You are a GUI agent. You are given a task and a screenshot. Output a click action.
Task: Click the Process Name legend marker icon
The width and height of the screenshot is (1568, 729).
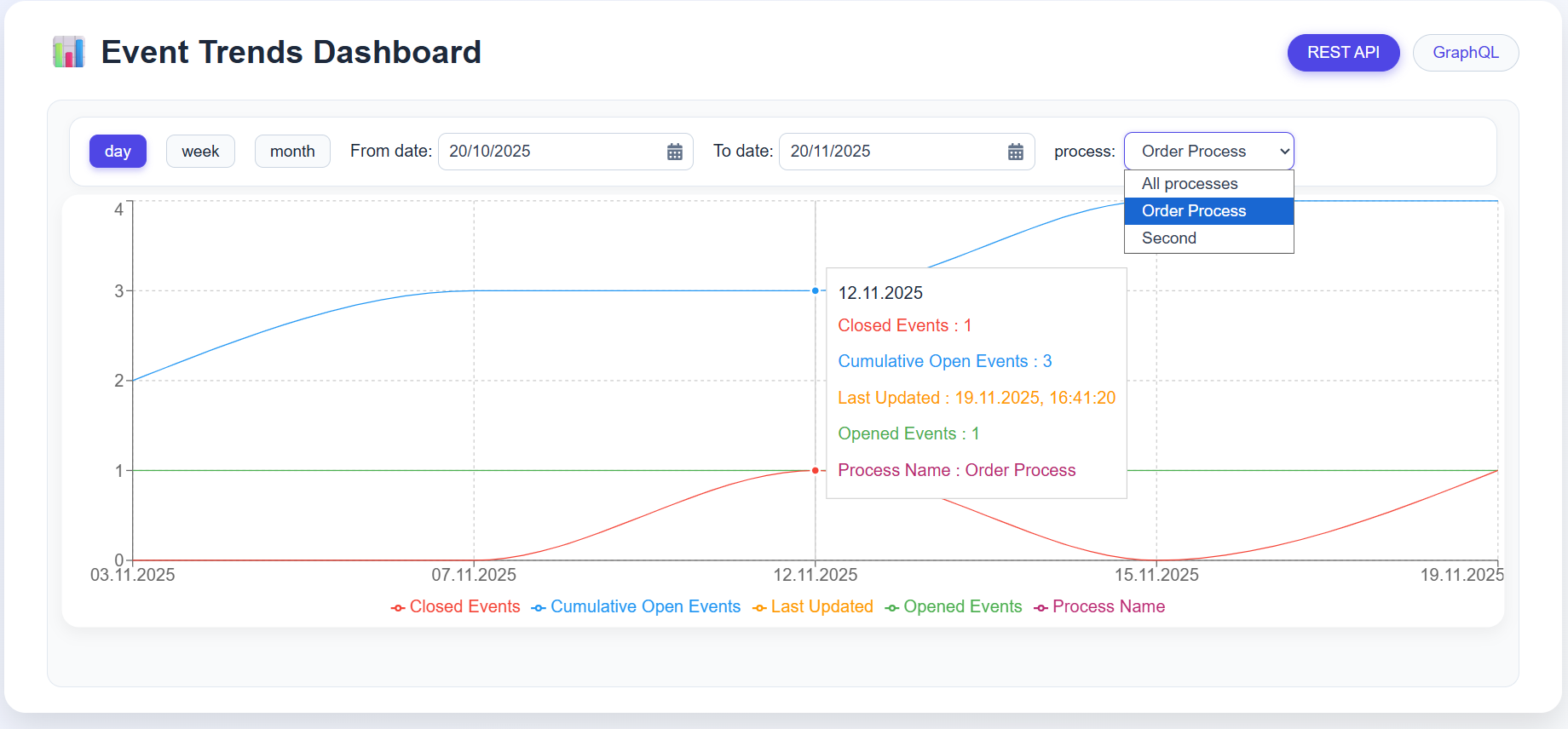(1041, 608)
